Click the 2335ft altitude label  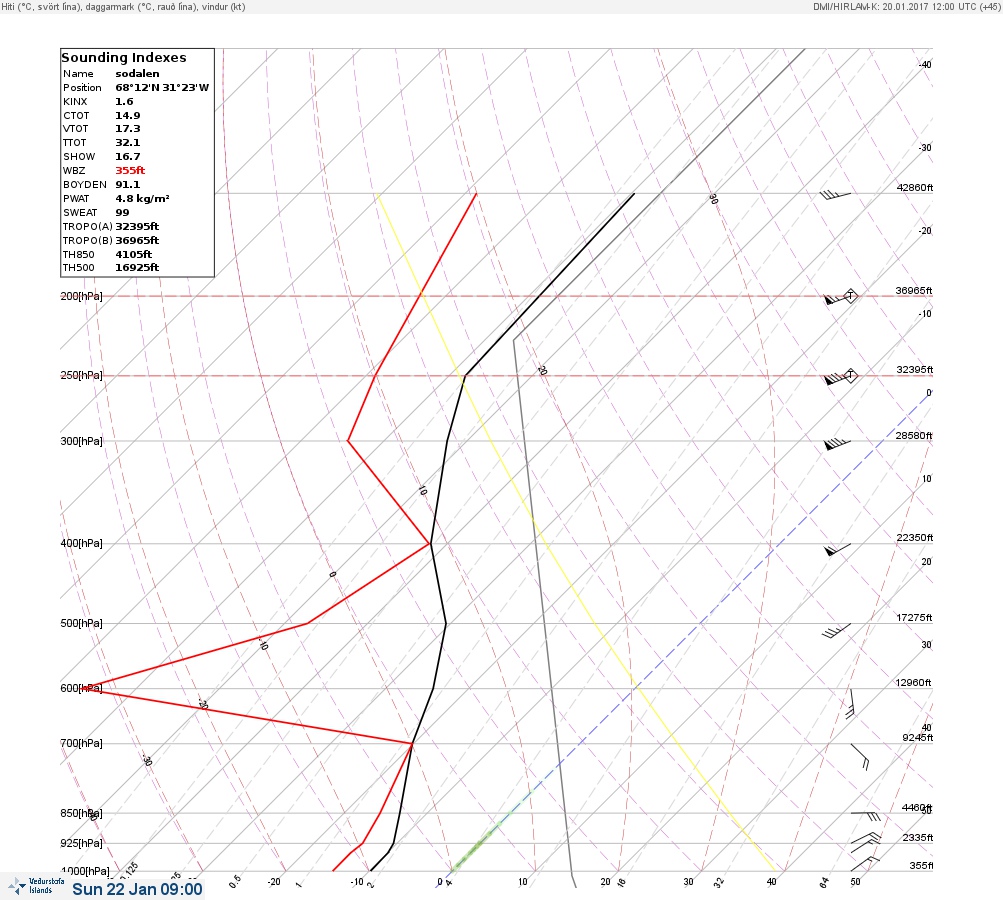coord(918,837)
